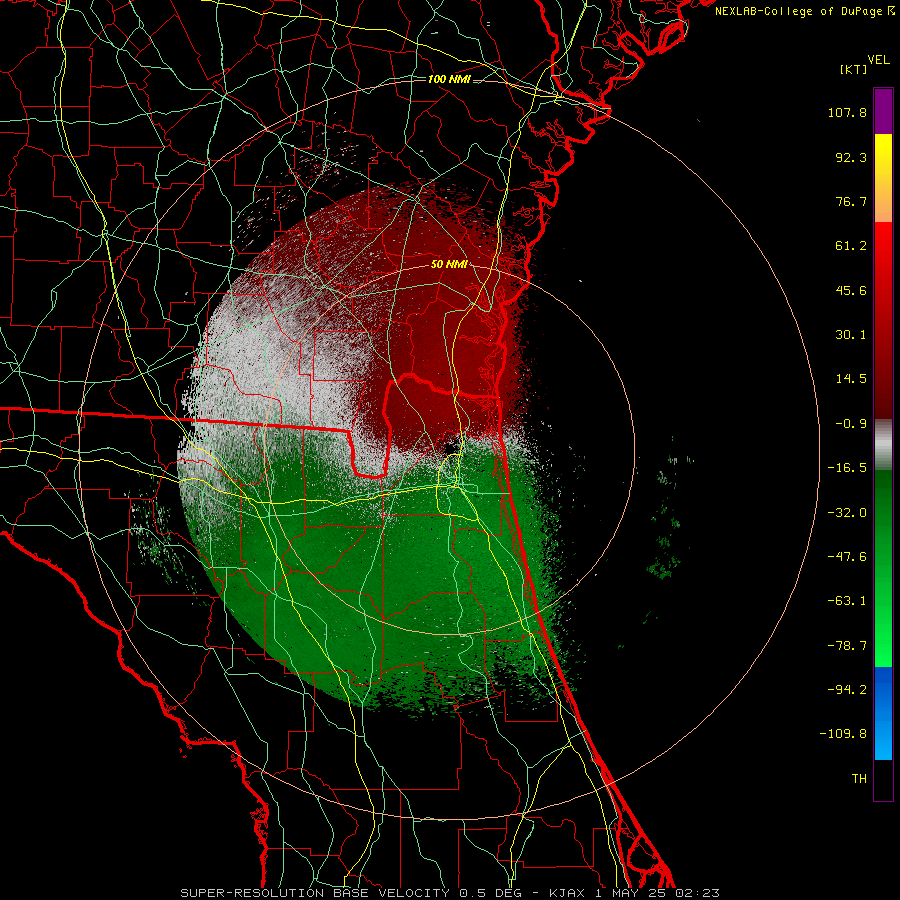The height and width of the screenshot is (900, 900).
Task: Click the TH legend label
Action: click(x=859, y=779)
